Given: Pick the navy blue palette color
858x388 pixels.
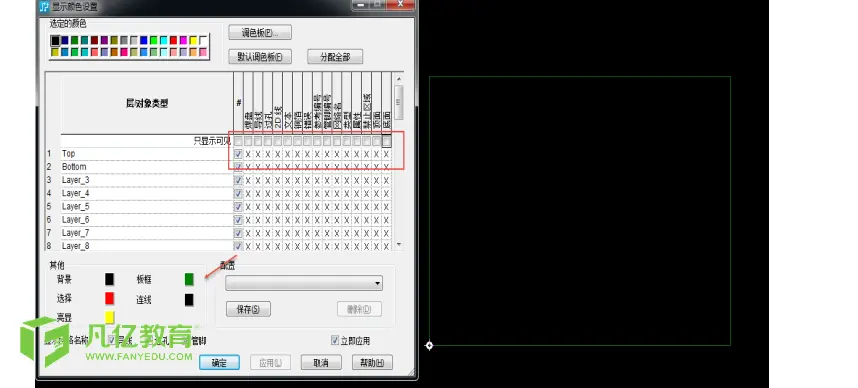Looking at the screenshot, I should pos(65,40).
